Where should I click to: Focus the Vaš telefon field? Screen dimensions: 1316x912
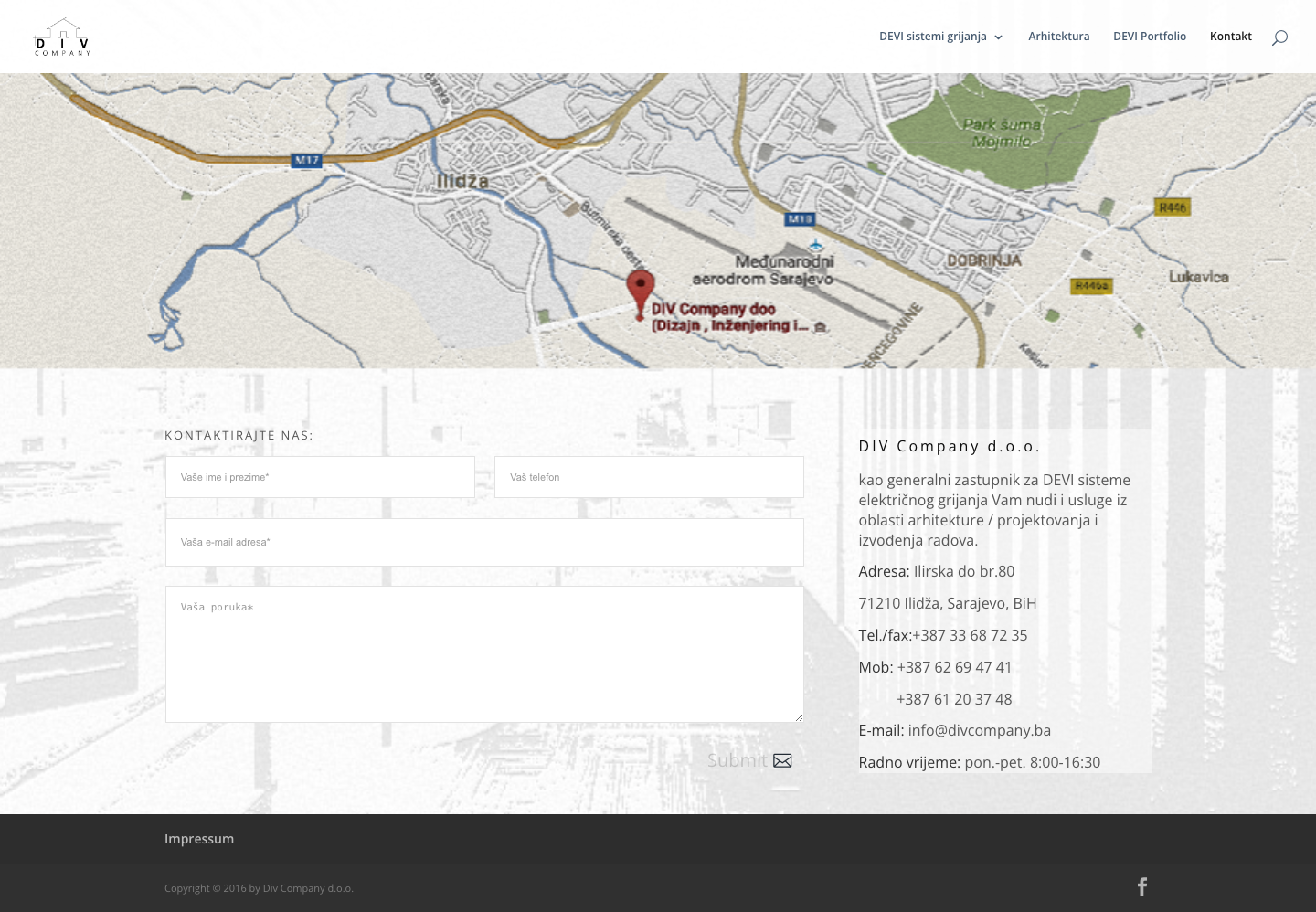649,477
